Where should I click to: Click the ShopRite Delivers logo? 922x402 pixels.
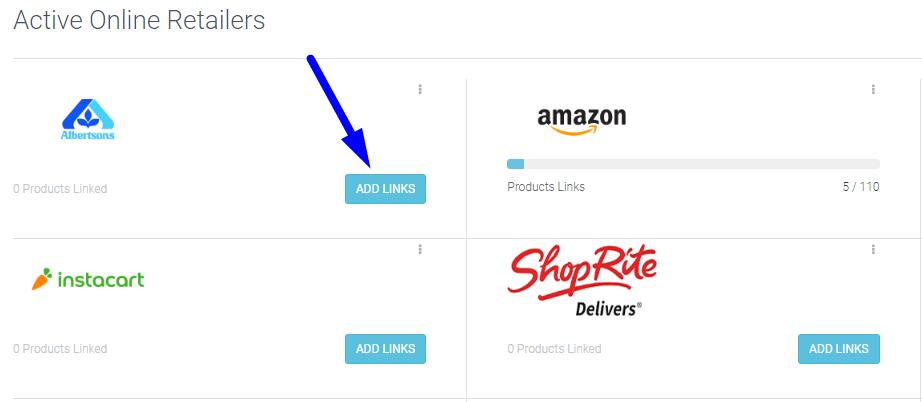(x=582, y=282)
